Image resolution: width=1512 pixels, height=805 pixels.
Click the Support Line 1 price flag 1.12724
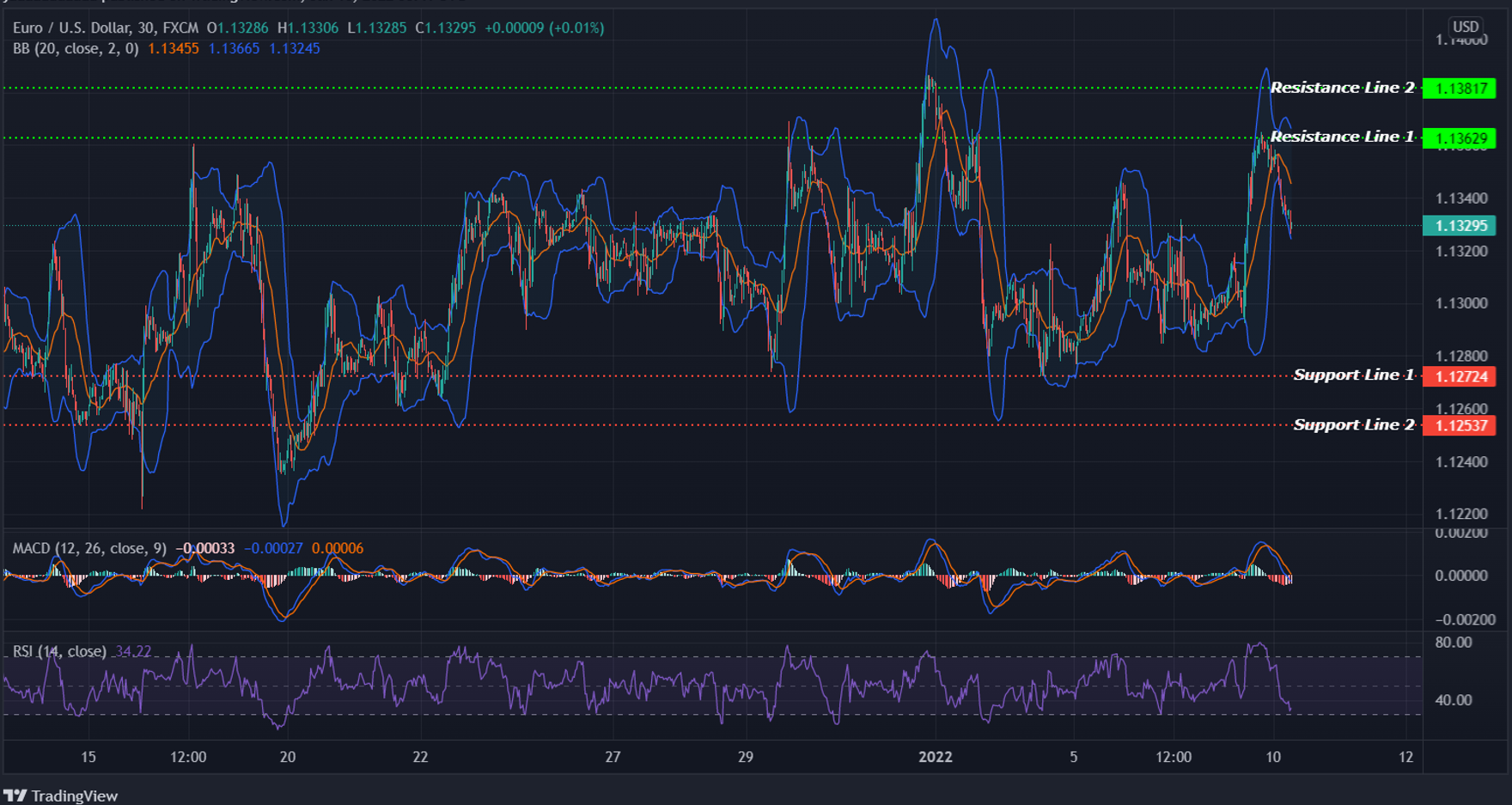1460,376
